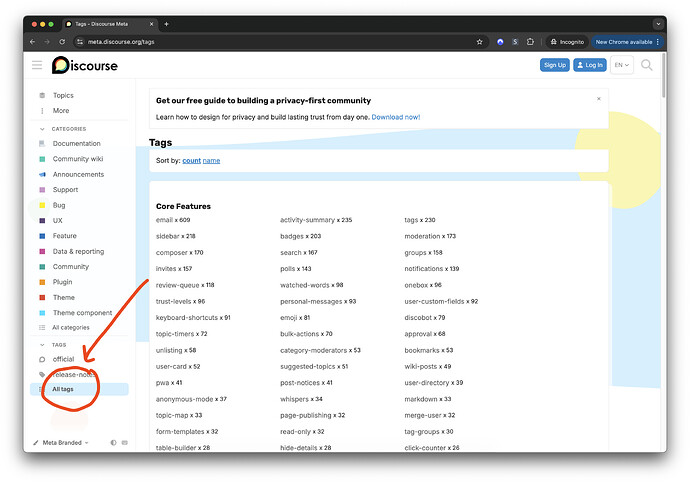Click the Bug category yellow swatch
Screen dimensions: 690x483
coord(42,205)
